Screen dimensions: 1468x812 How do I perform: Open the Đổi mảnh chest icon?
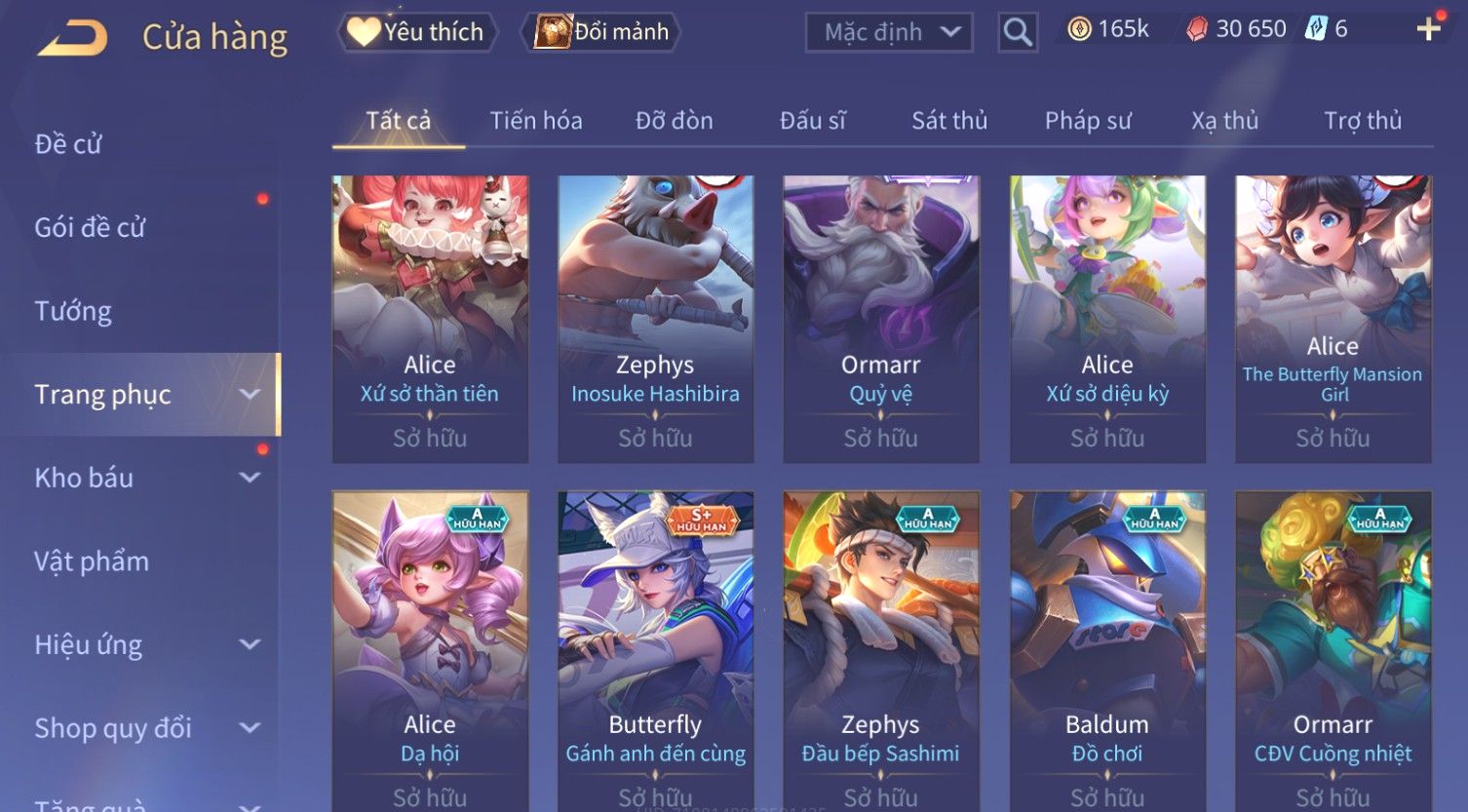(553, 32)
